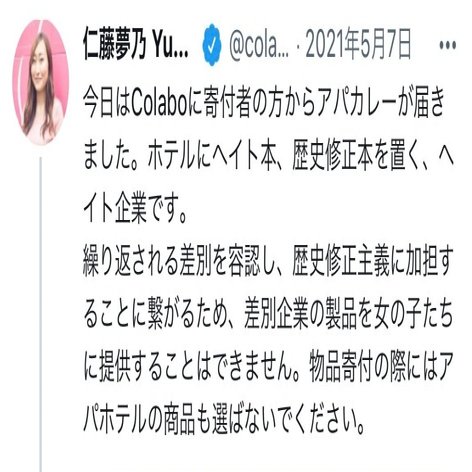Click the last line パホテルの商品も選ばないでください。
Image resolution: width=472 pixels, height=472 pixels.
(x=224, y=421)
